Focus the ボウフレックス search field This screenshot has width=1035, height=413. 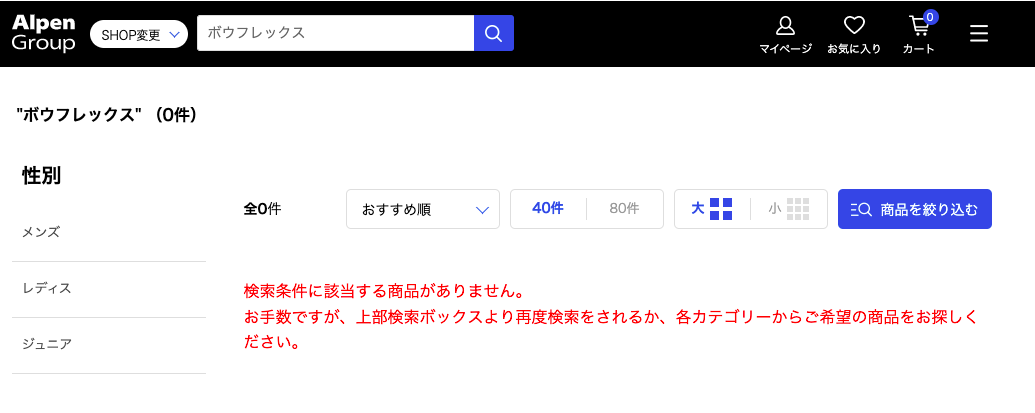click(335, 33)
